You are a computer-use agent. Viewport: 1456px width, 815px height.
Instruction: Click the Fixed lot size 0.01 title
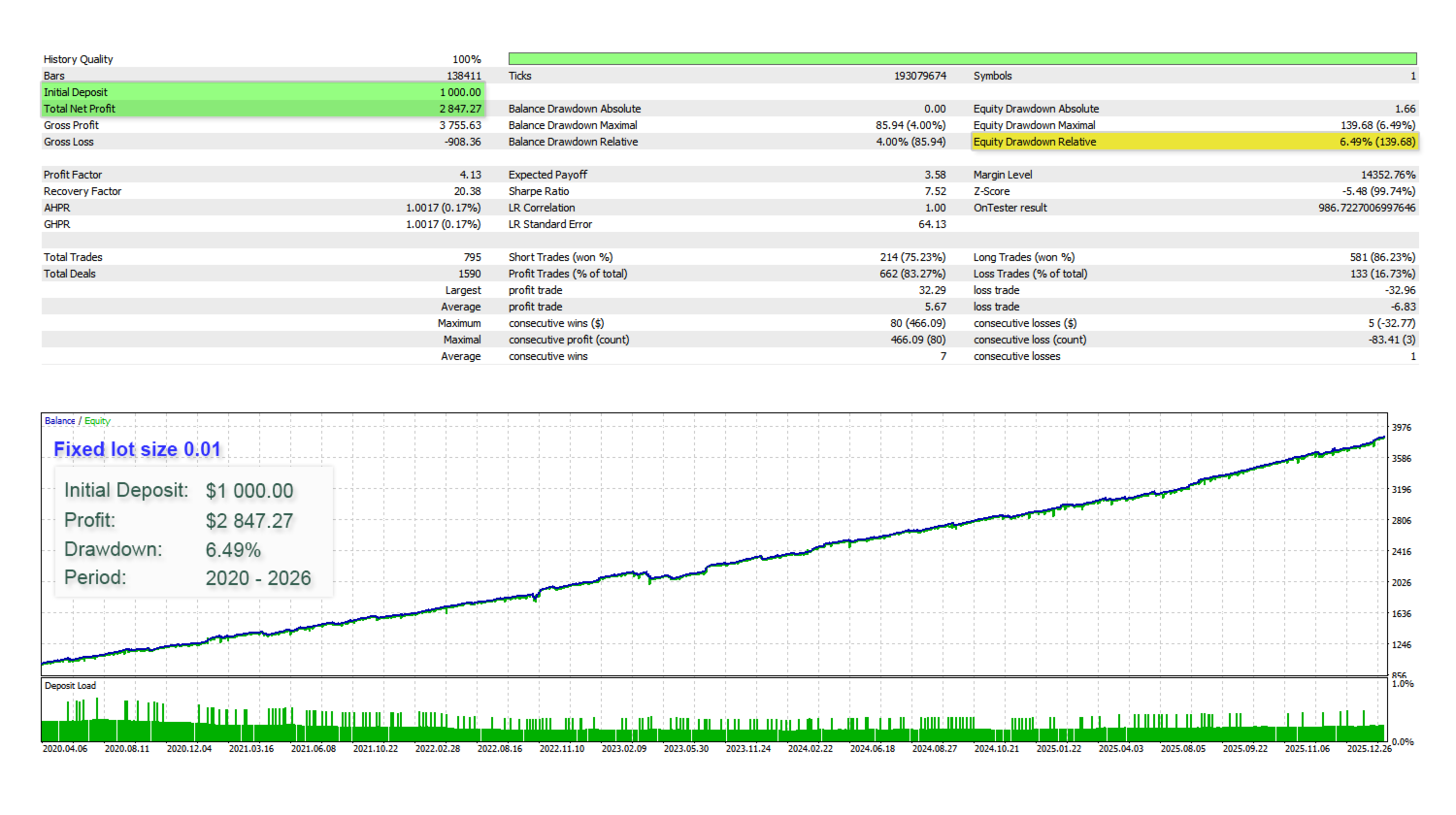click(x=136, y=448)
